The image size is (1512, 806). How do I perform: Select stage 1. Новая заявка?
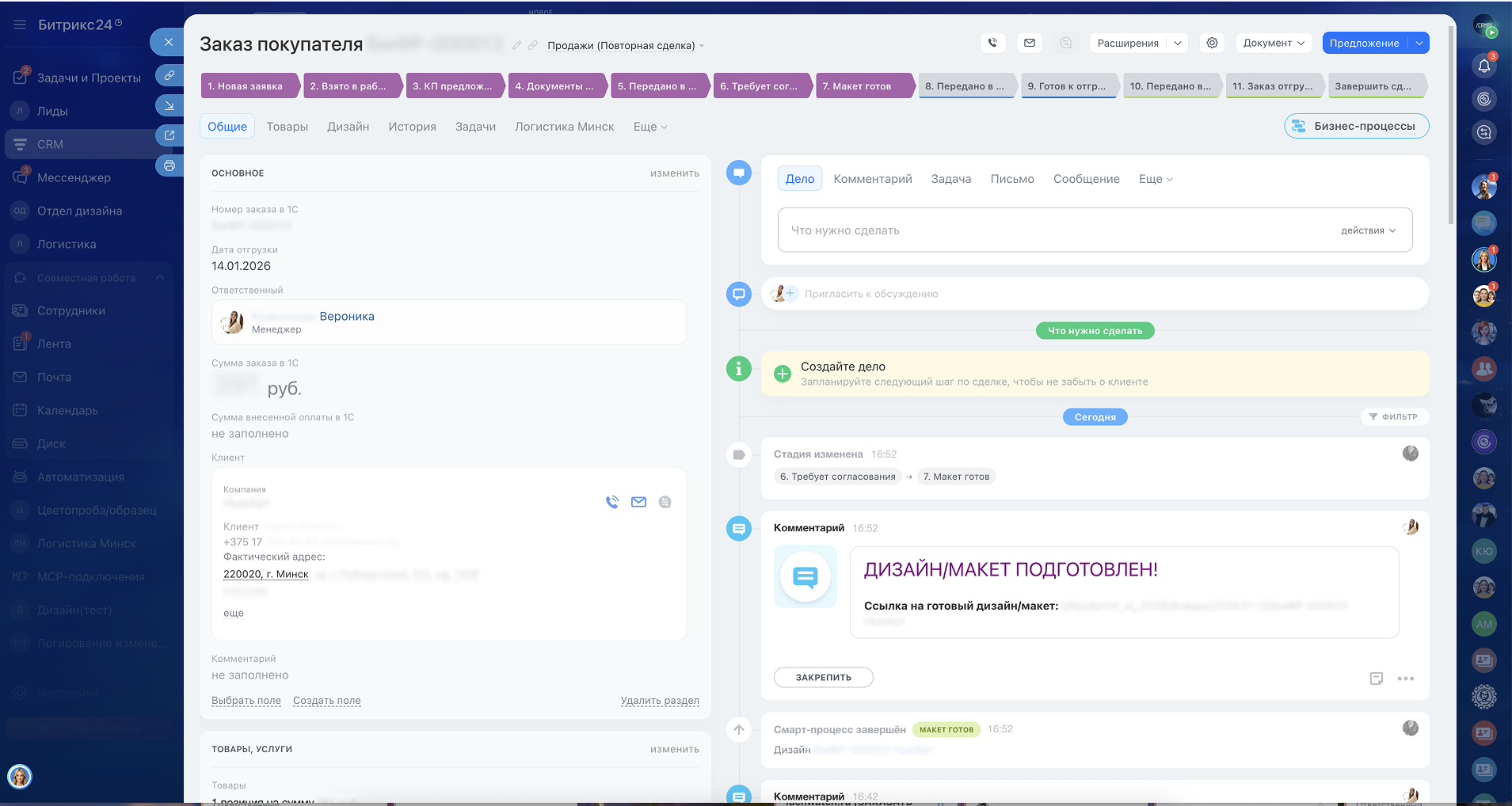tap(249, 86)
